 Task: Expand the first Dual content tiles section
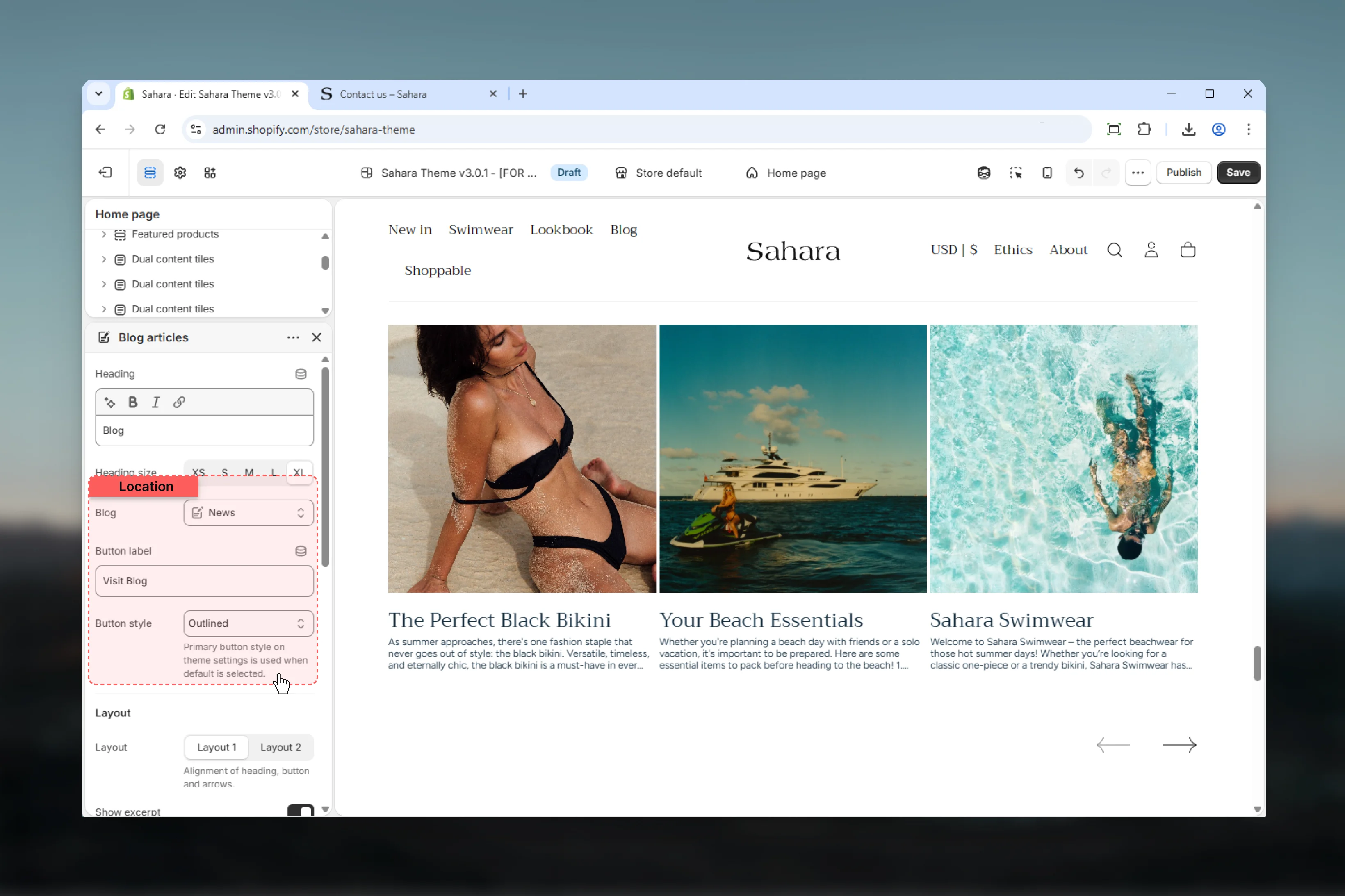coord(103,259)
